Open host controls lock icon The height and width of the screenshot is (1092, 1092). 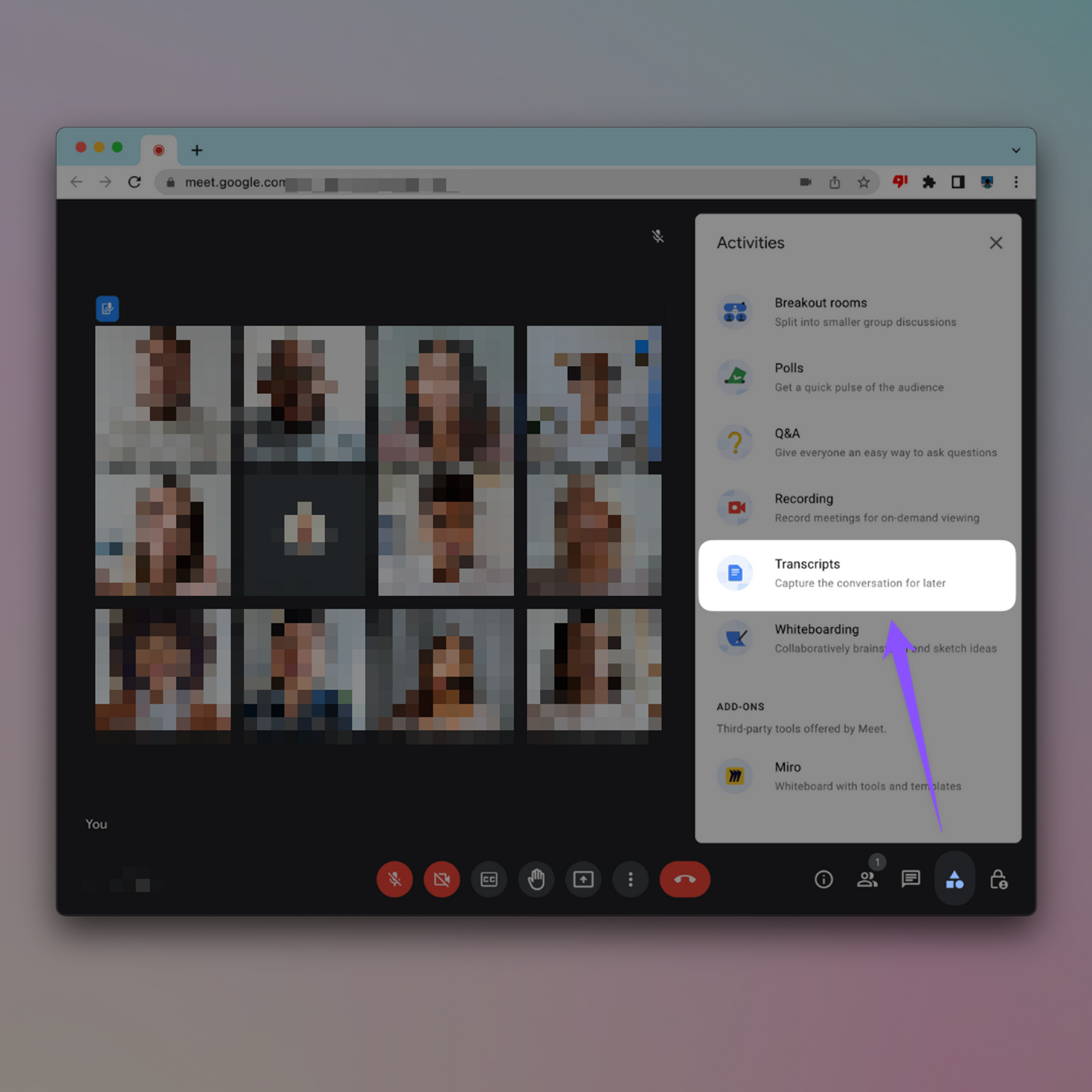(998, 879)
